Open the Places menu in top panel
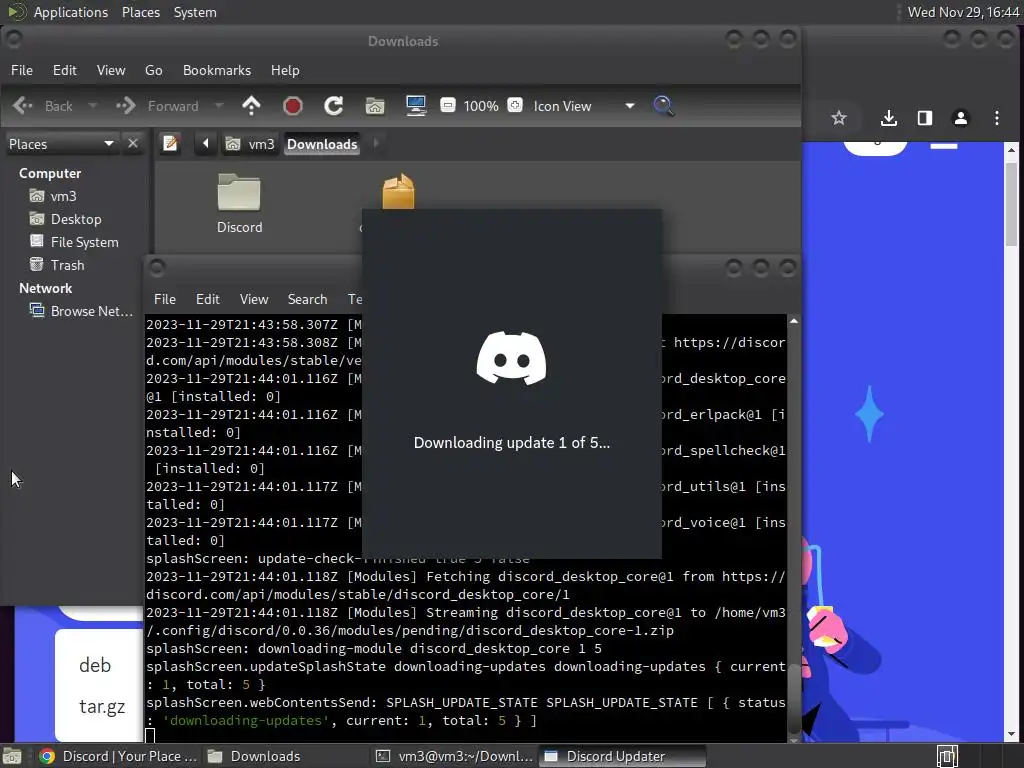1024x768 pixels. point(141,12)
